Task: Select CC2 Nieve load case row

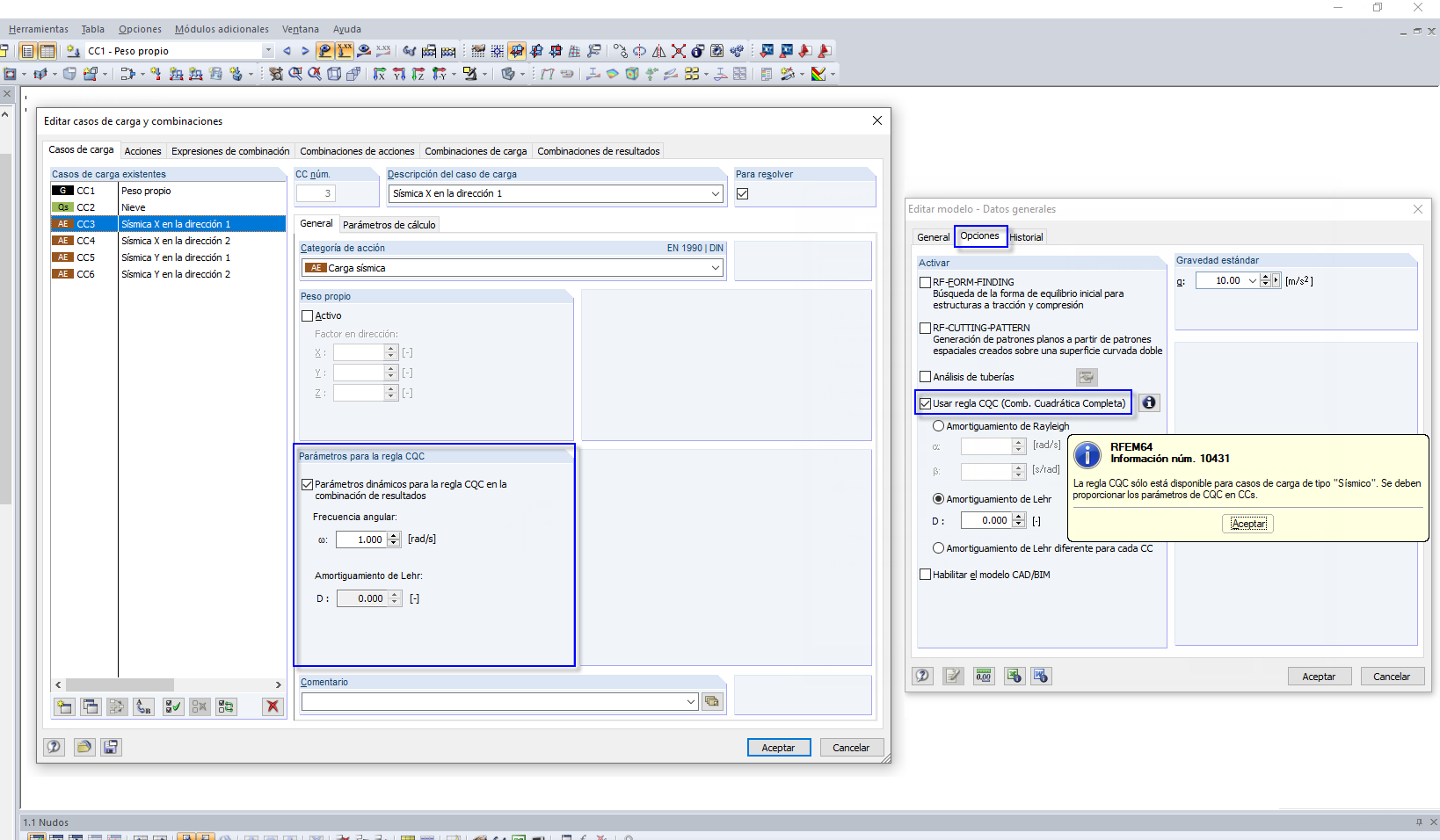Action: [169, 207]
